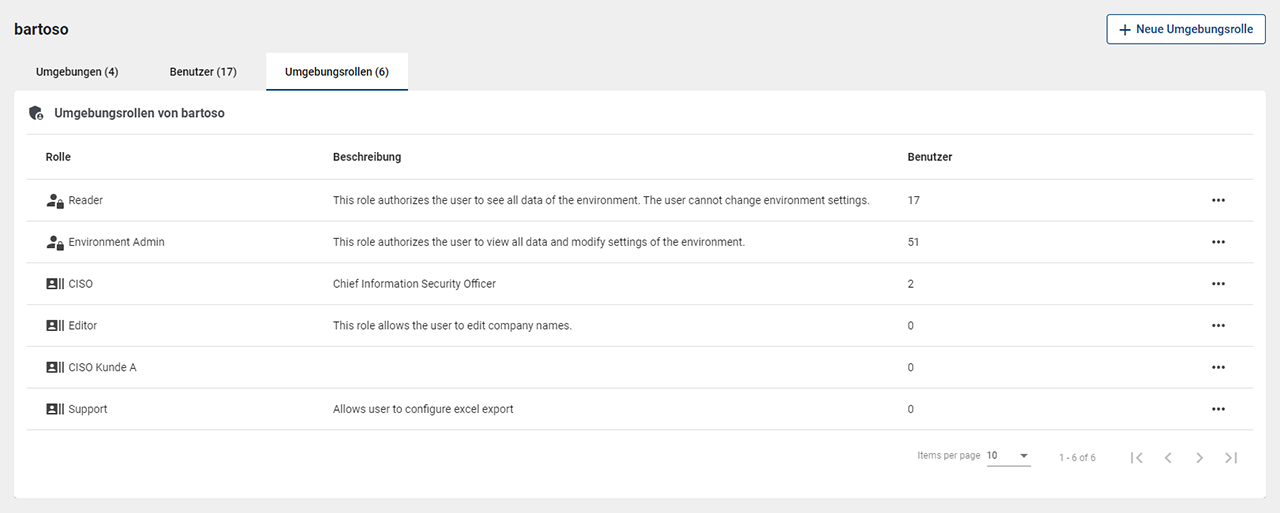Expand the Items per page dropdown
This screenshot has height=513, width=1280.
click(x=1008, y=456)
